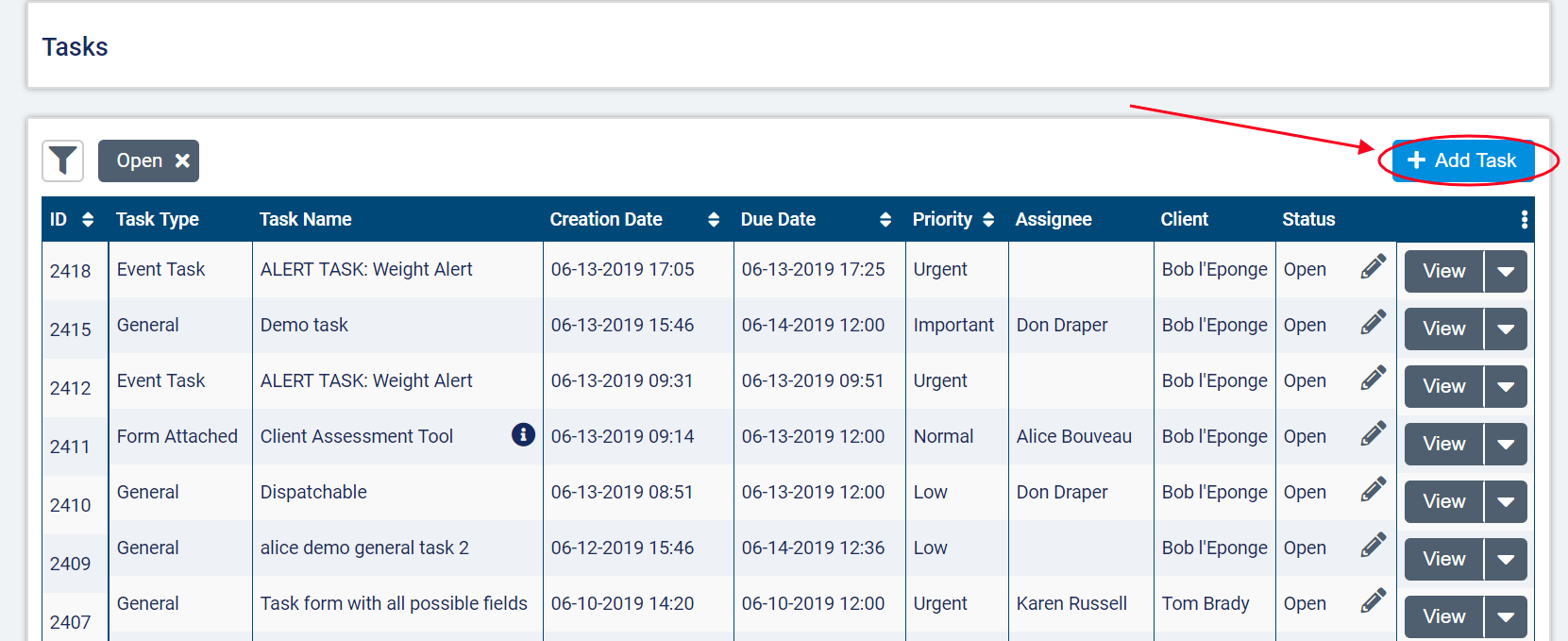Sort tasks by Priority

(988, 220)
